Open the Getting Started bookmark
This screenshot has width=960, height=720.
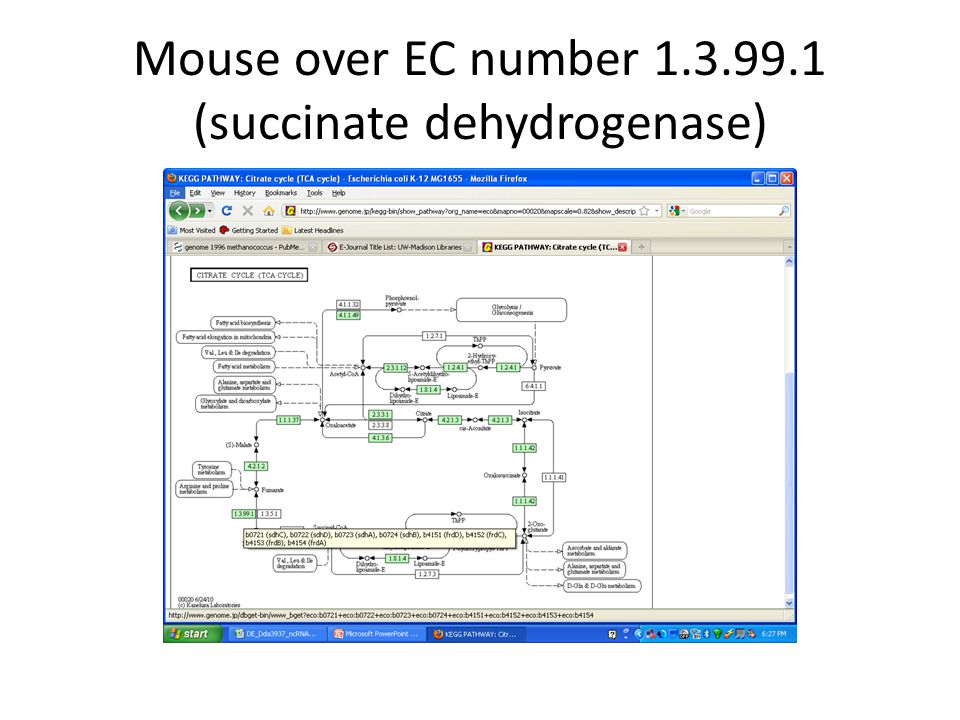[x=249, y=231]
